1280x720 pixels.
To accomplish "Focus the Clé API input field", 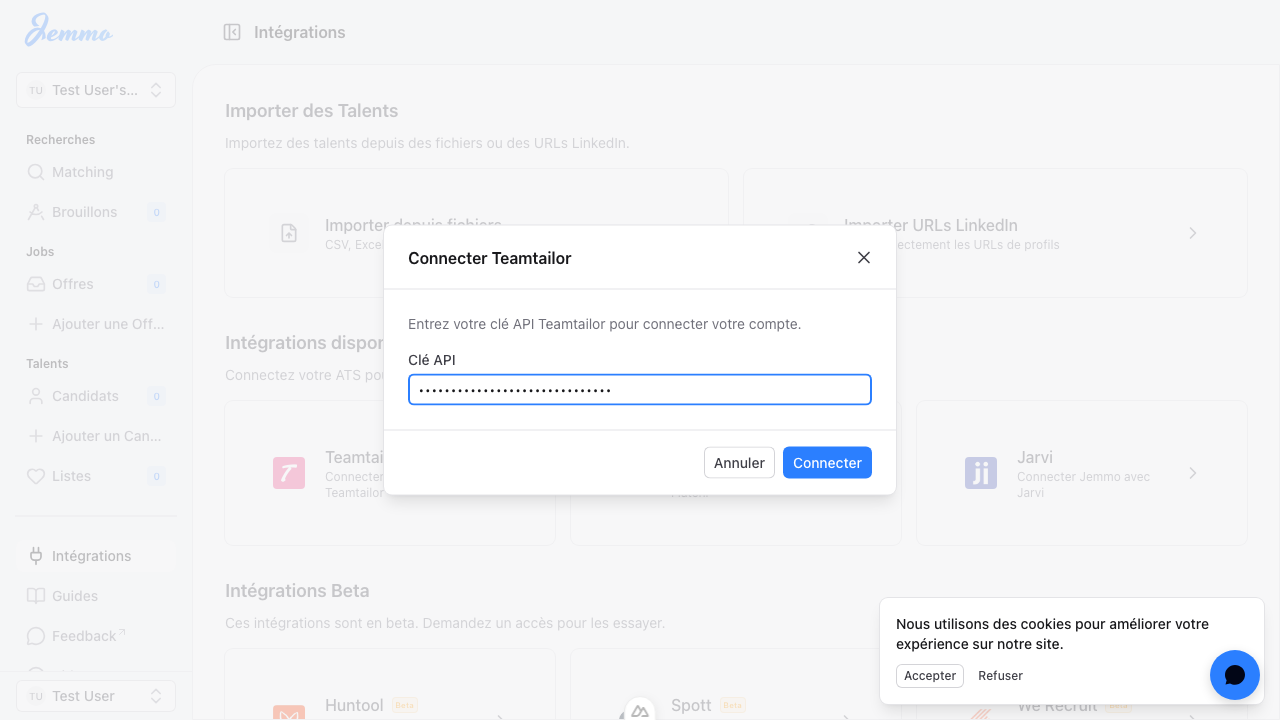I will 640,390.
